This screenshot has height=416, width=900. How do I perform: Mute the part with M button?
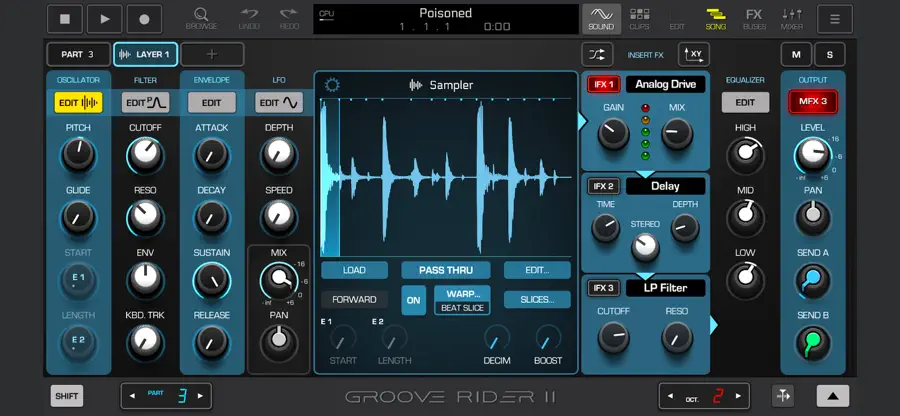(x=796, y=55)
